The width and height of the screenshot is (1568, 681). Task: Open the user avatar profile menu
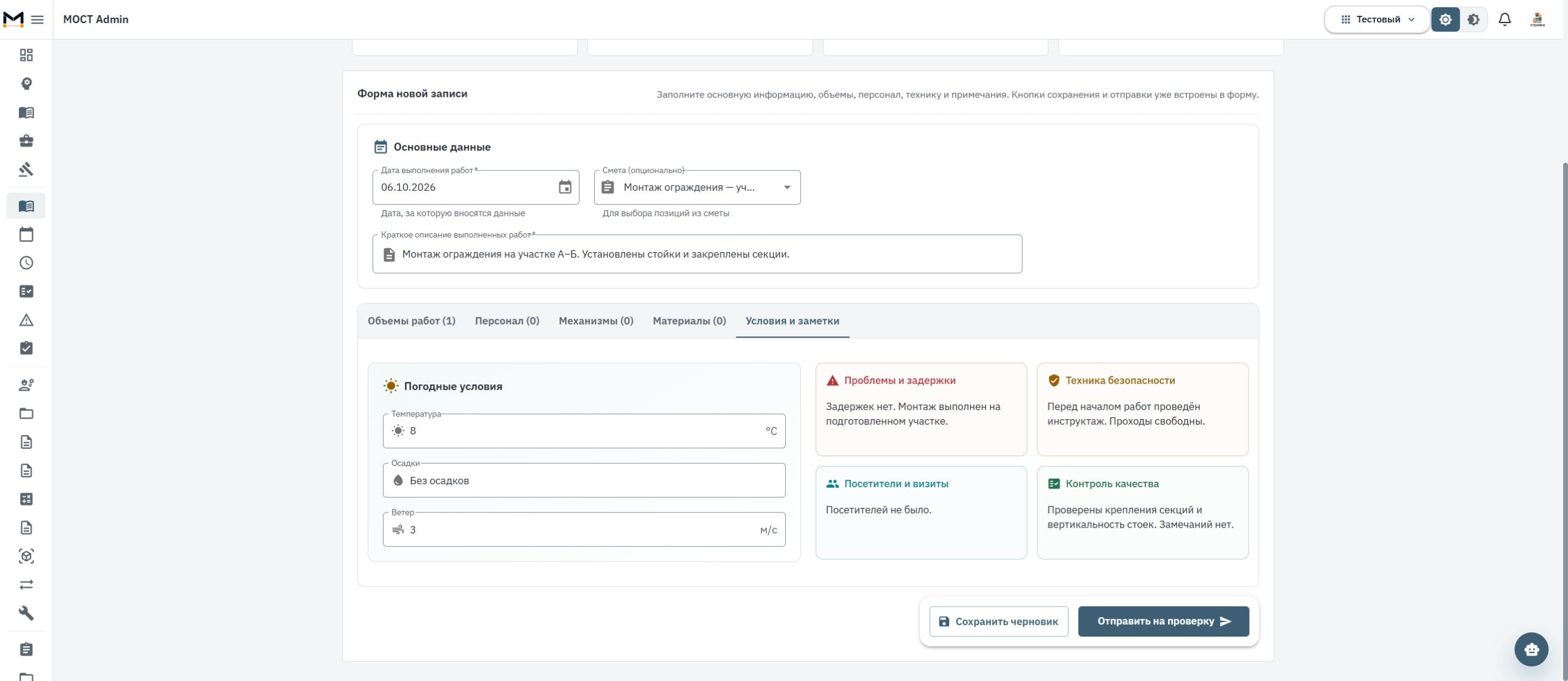[1538, 19]
